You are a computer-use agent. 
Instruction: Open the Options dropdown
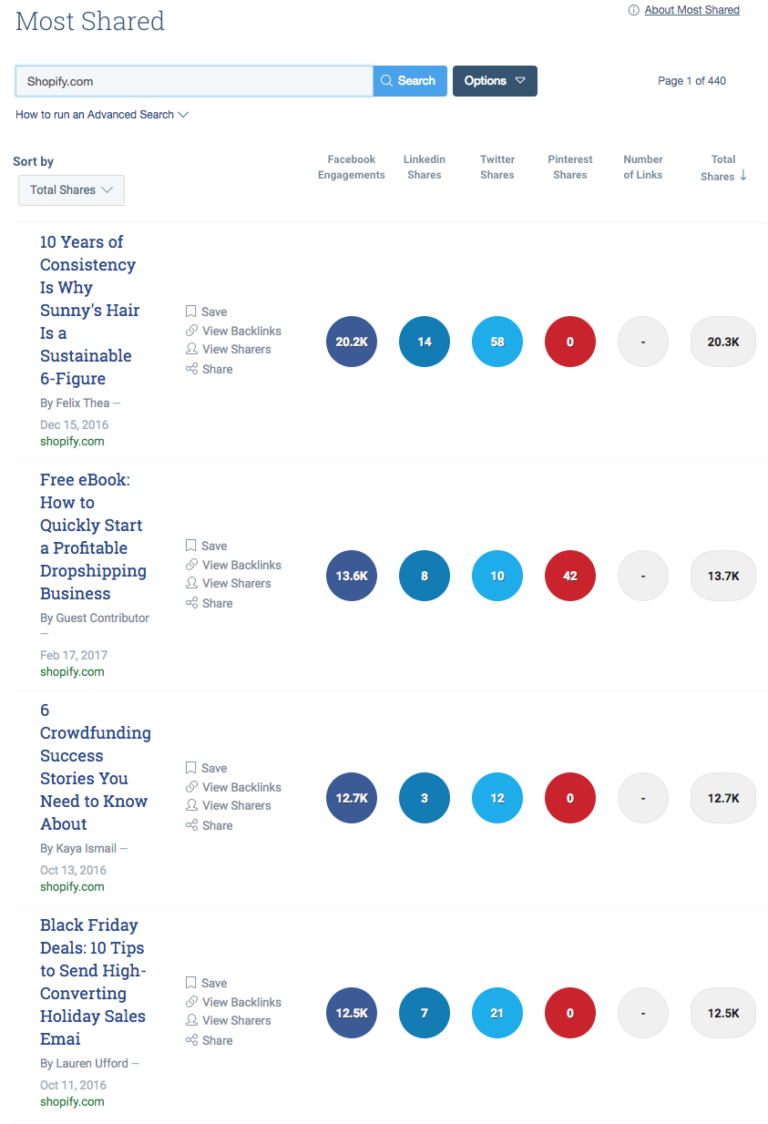tap(494, 81)
